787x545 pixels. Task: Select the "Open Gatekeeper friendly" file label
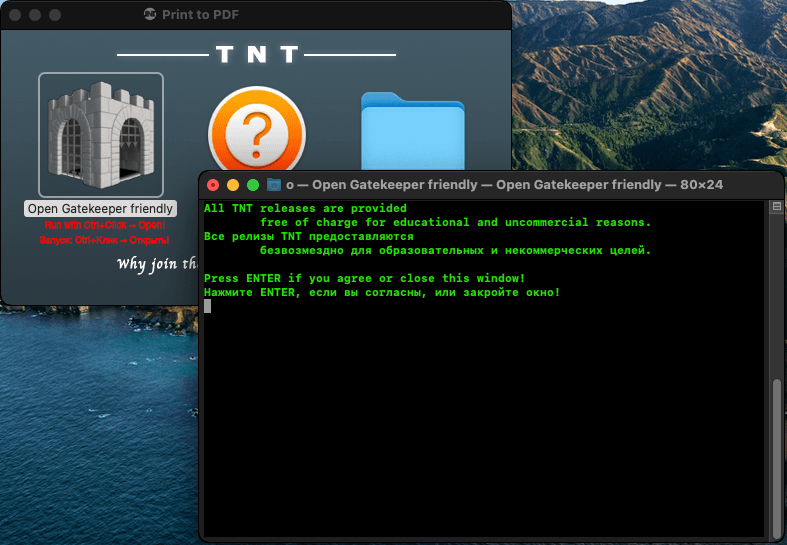pos(100,209)
